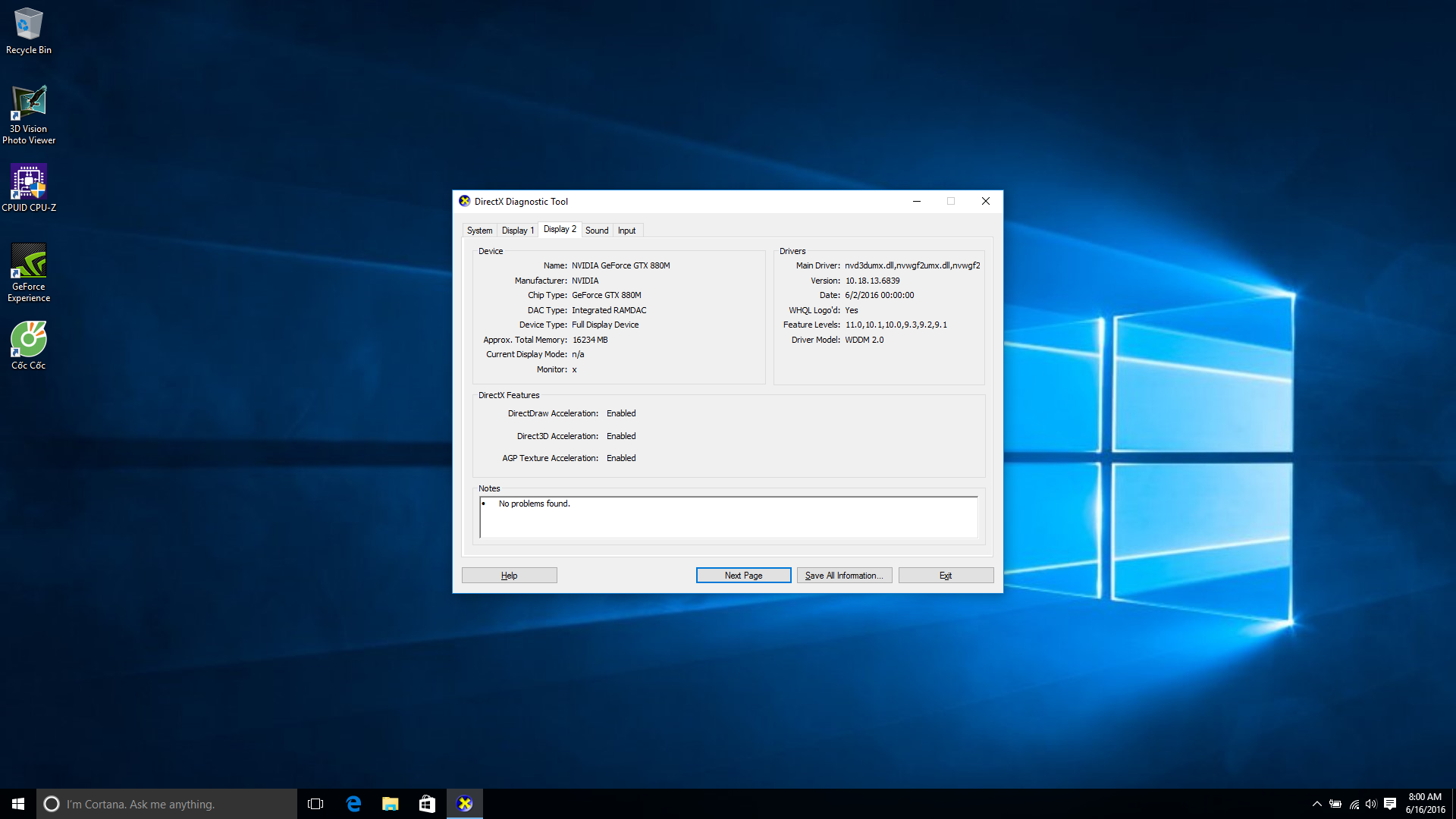This screenshot has width=1456, height=819.
Task: Launch CPUID CPU-Z desktop shortcut
Action: click(28, 187)
